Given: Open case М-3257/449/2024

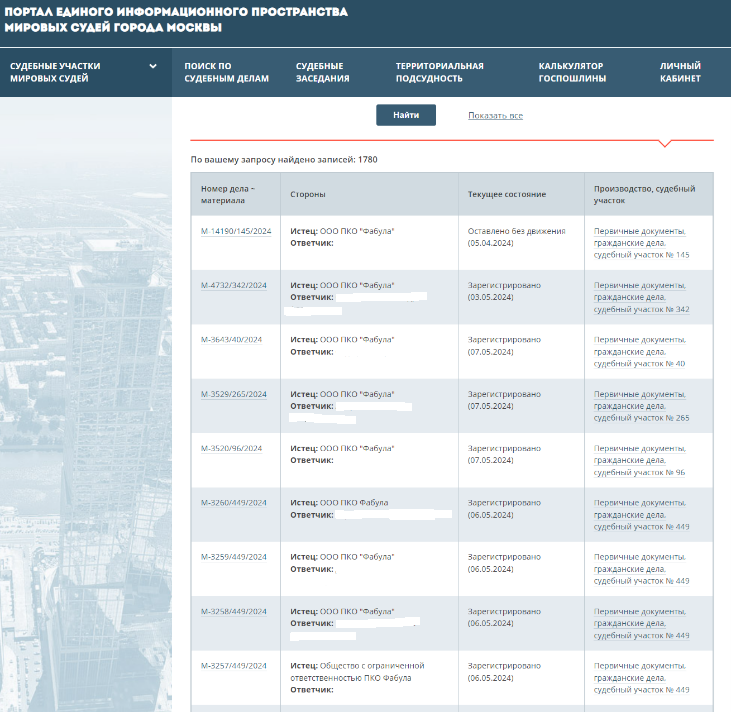Looking at the screenshot, I should (234, 665).
